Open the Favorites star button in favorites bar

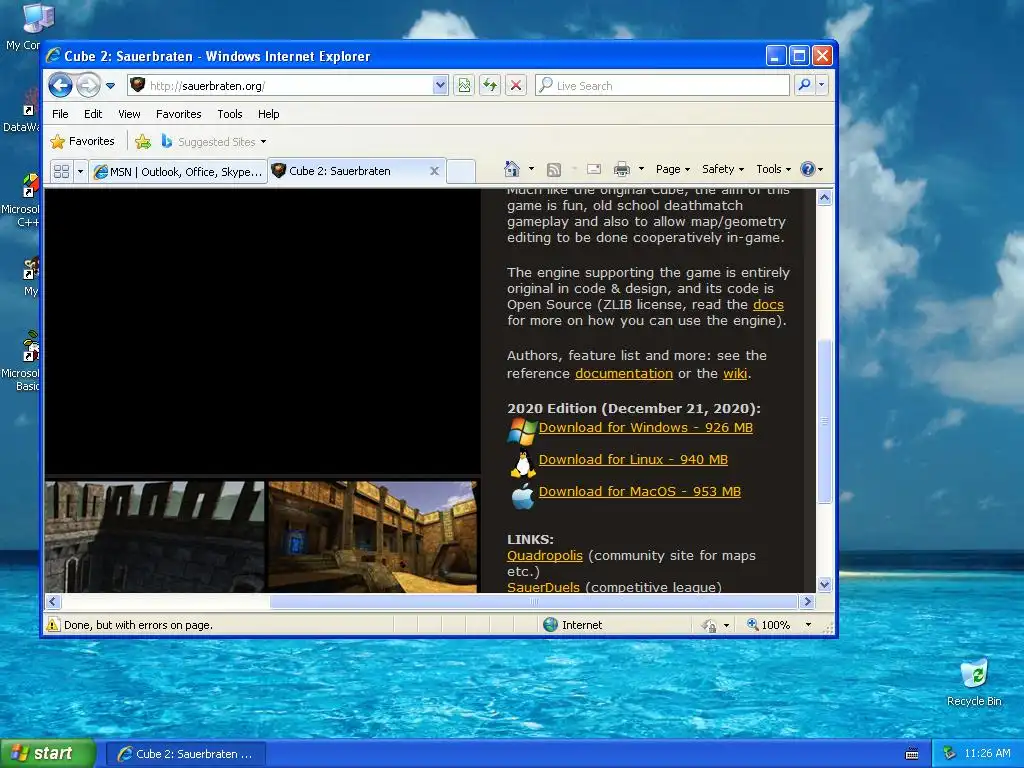tap(83, 141)
